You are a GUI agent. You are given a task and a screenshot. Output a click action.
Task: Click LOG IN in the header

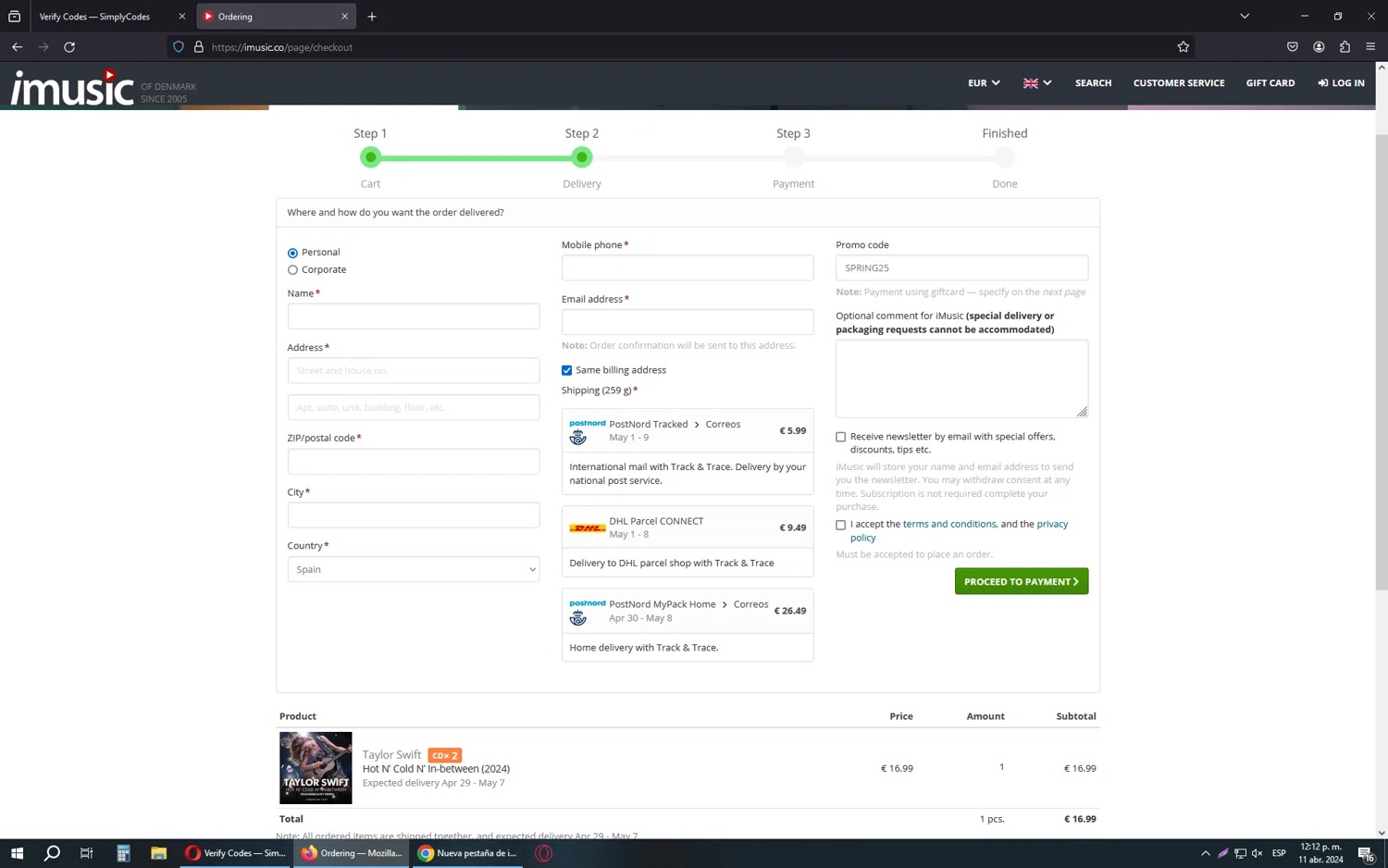point(1341,83)
